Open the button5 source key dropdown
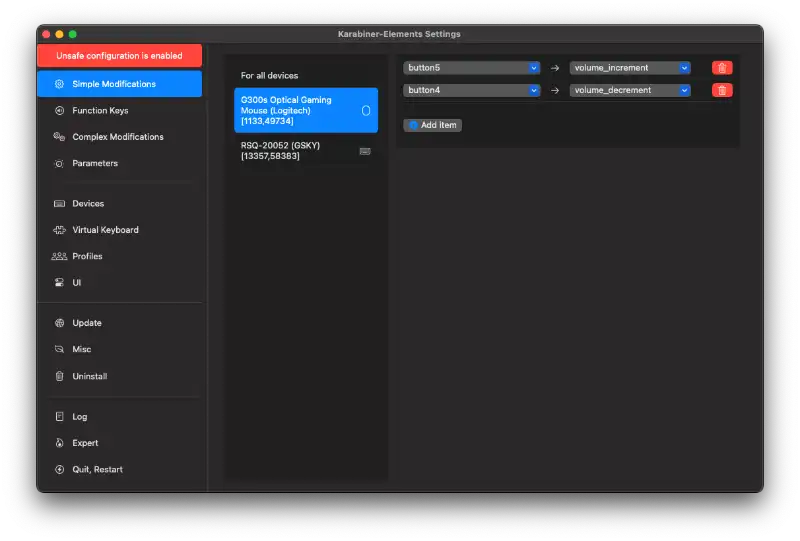 471,68
